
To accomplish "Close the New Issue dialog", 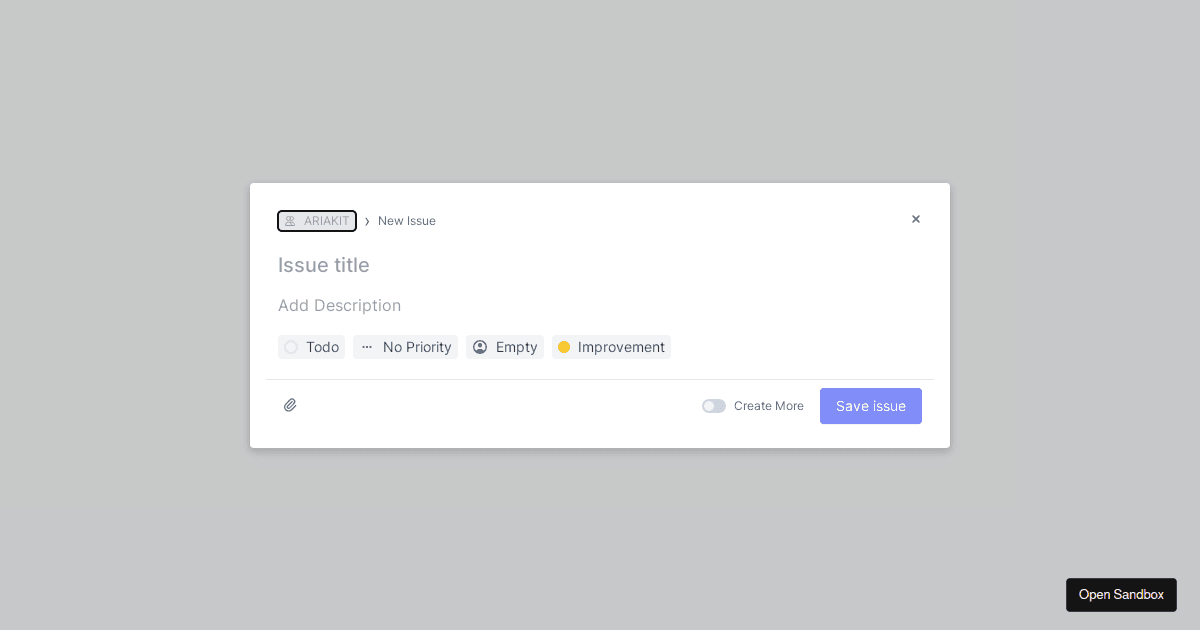I will [x=915, y=219].
